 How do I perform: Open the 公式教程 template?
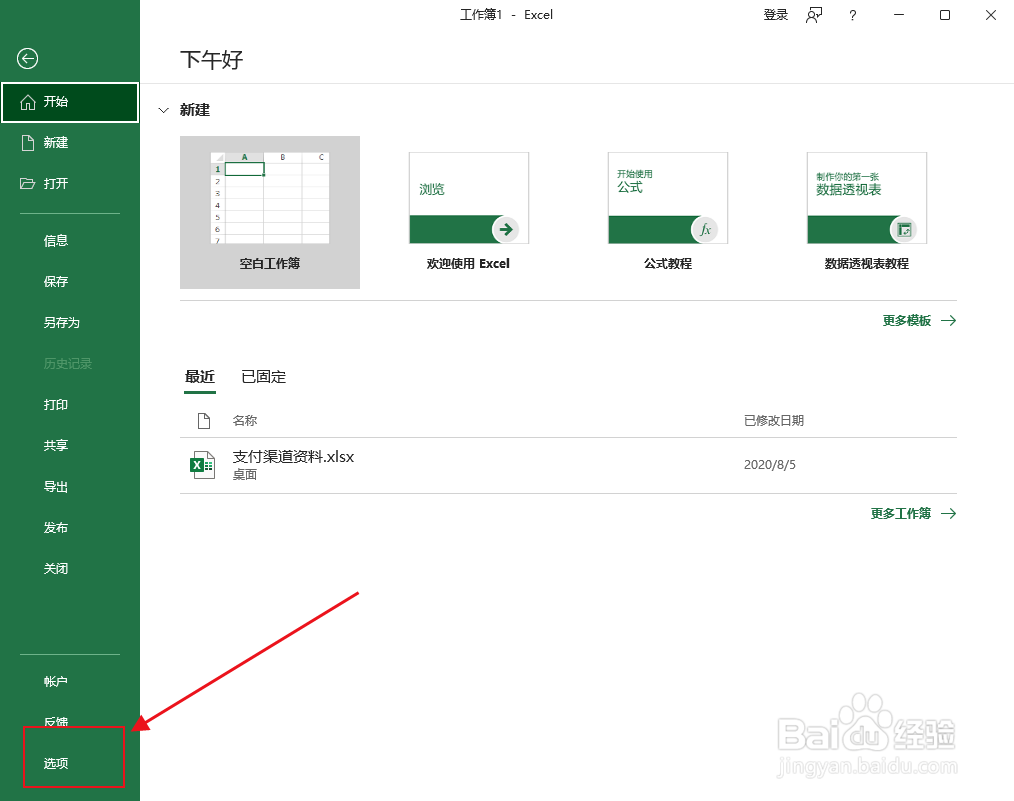(x=668, y=212)
